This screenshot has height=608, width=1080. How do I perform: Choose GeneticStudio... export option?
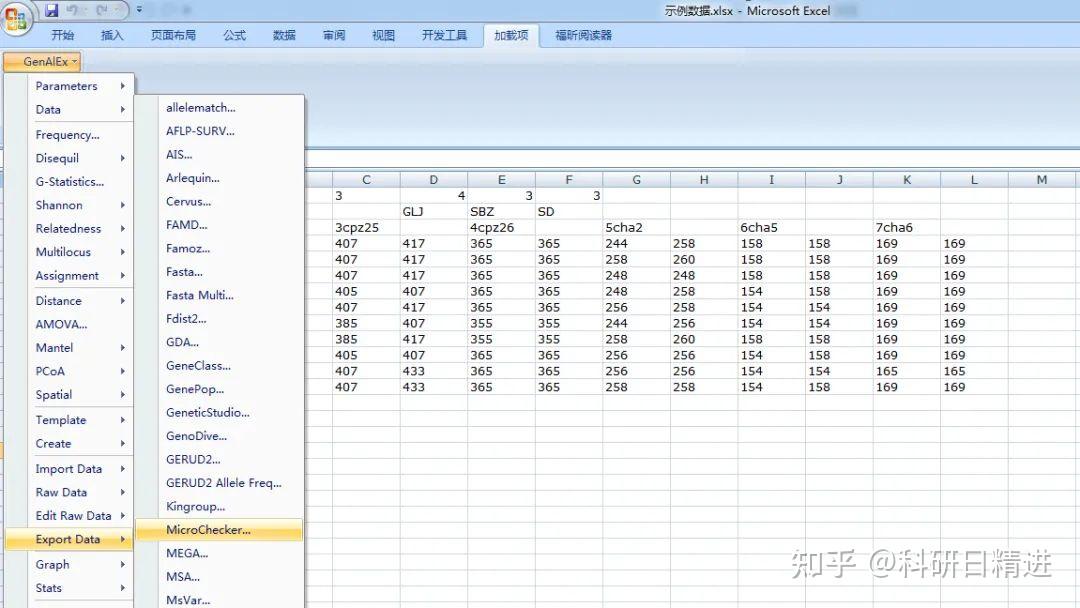pos(219,412)
